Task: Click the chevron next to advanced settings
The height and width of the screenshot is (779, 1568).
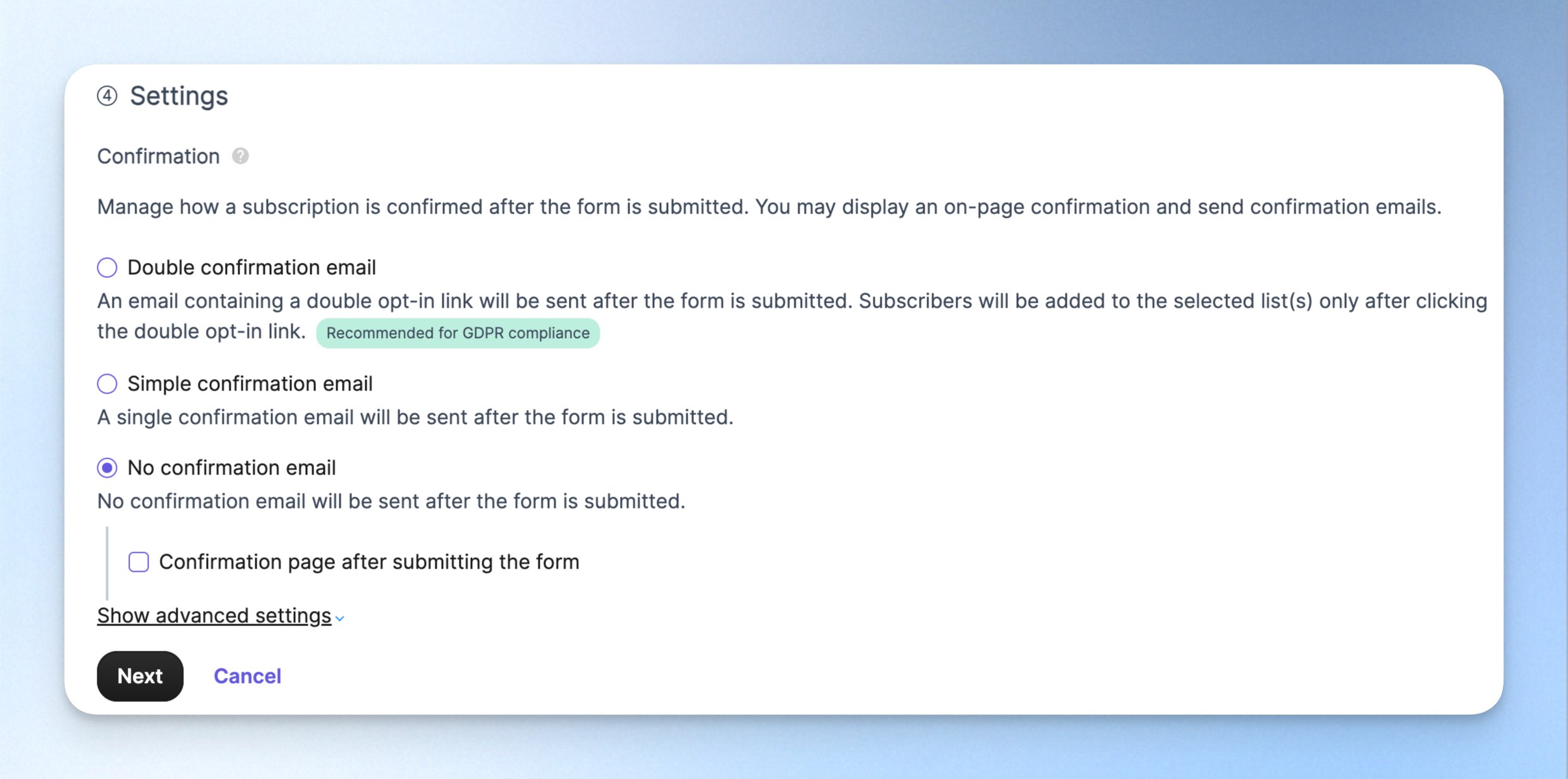Action: pyautogui.click(x=340, y=619)
